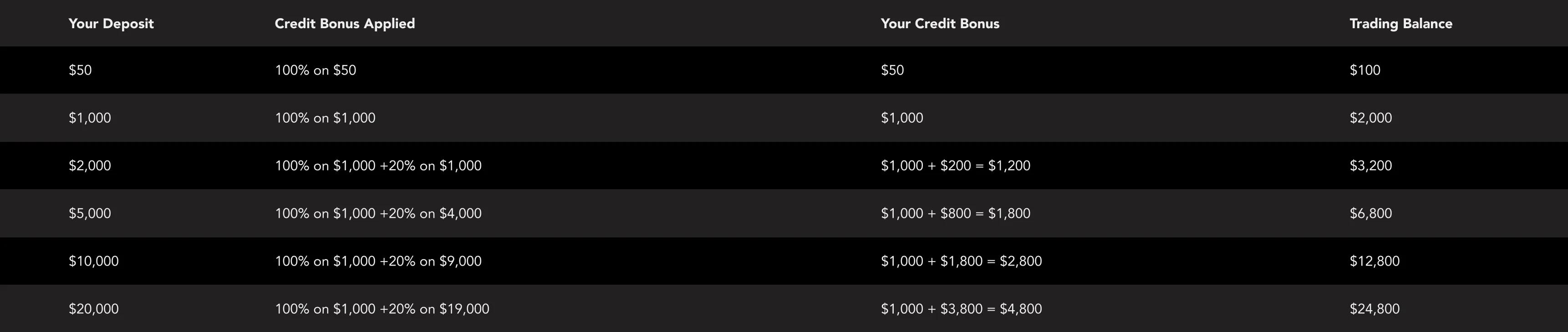The height and width of the screenshot is (332, 1568).
Task: Select the $10,000 deposit cell
Action: point(93,261)
